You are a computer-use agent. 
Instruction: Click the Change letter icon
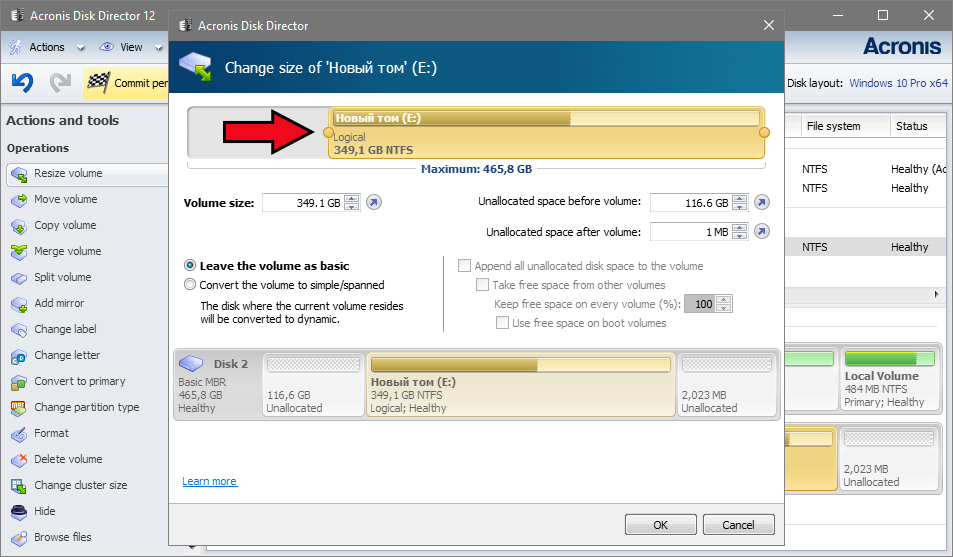18,356
